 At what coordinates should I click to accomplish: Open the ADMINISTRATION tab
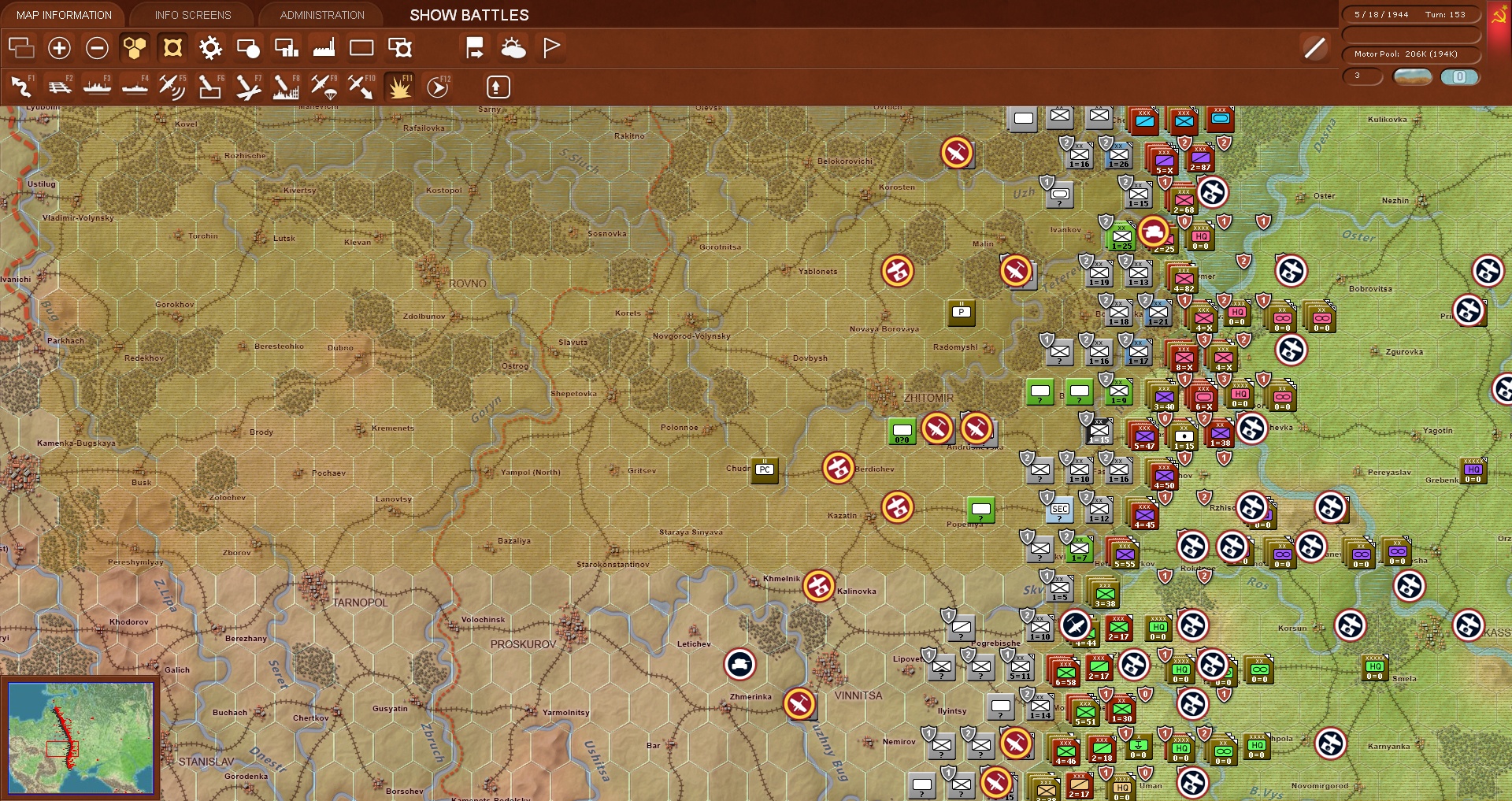click(322, 15)
